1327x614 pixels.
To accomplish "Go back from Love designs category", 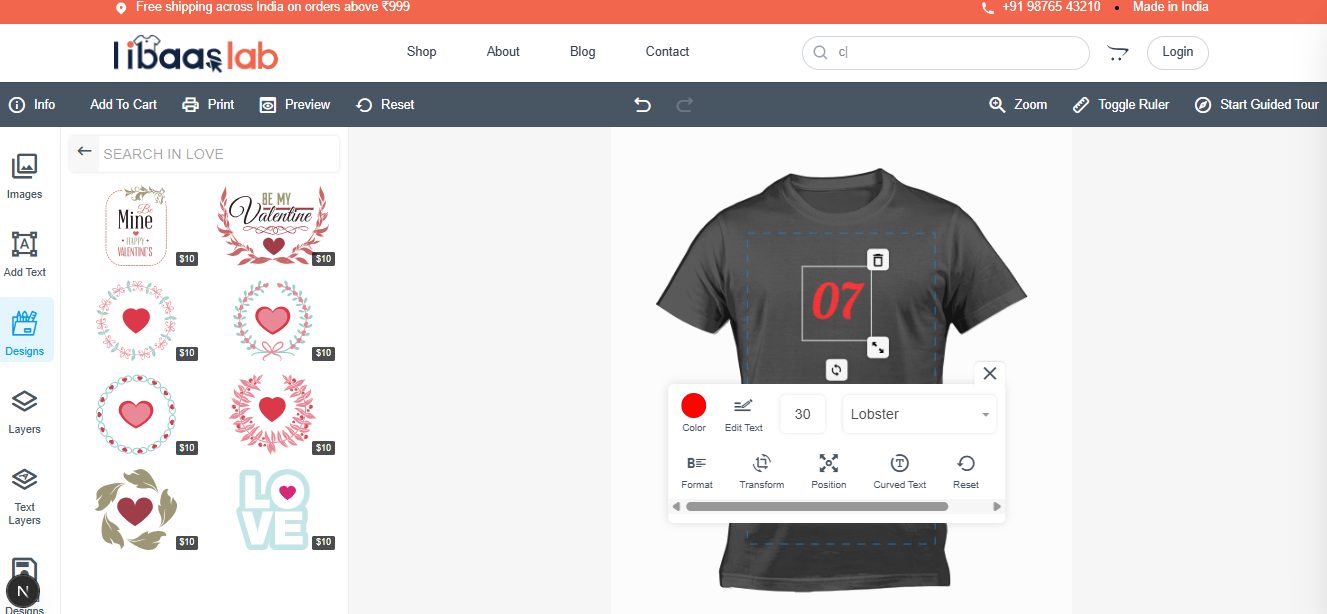I will click(x=84, y=153).
